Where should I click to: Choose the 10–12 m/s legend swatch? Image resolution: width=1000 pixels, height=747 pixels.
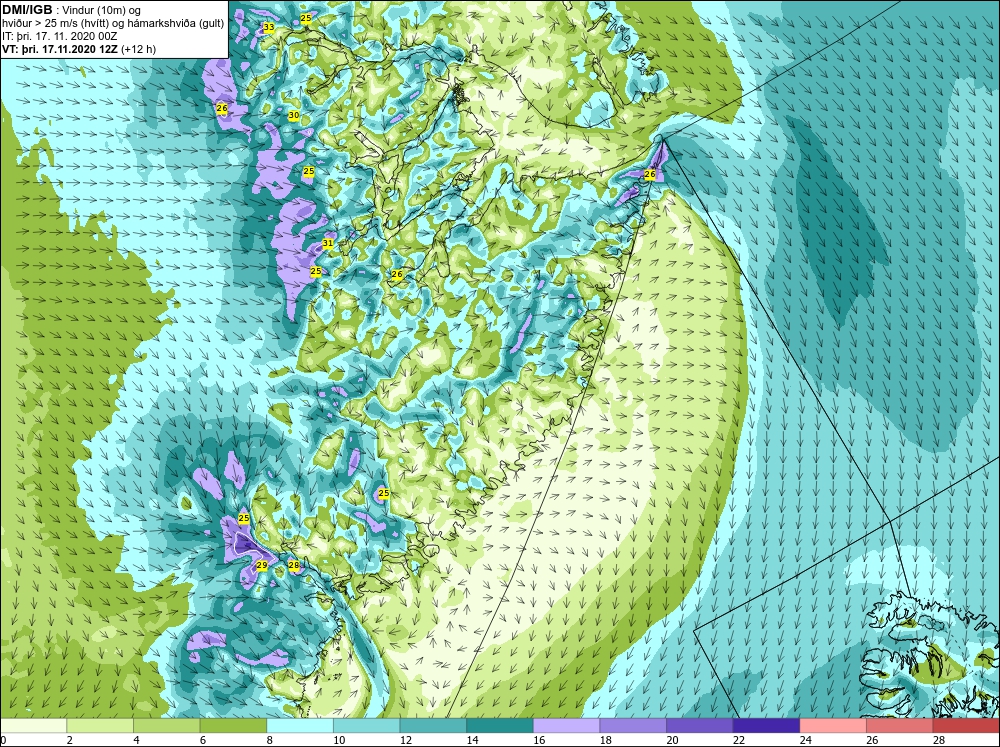tap(366, 726)
